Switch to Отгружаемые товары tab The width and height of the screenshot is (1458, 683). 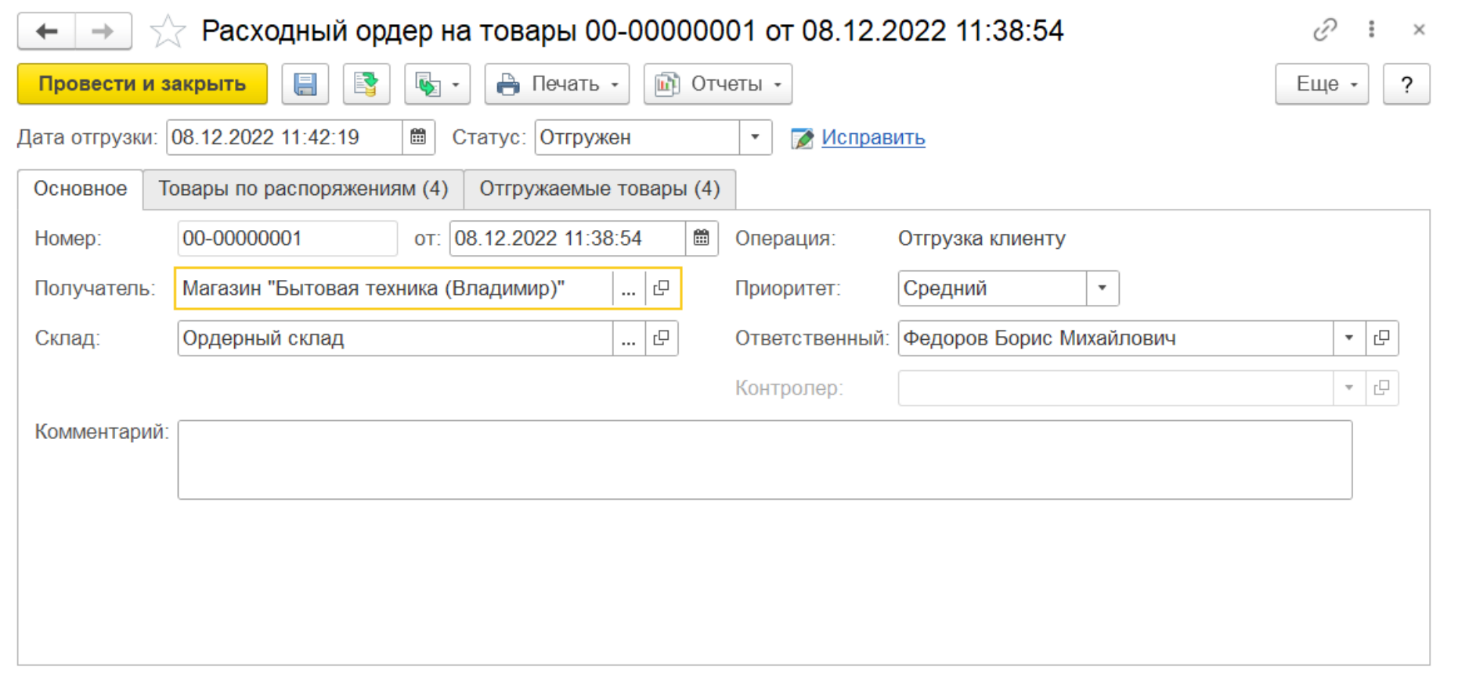(x=599, y=189)
